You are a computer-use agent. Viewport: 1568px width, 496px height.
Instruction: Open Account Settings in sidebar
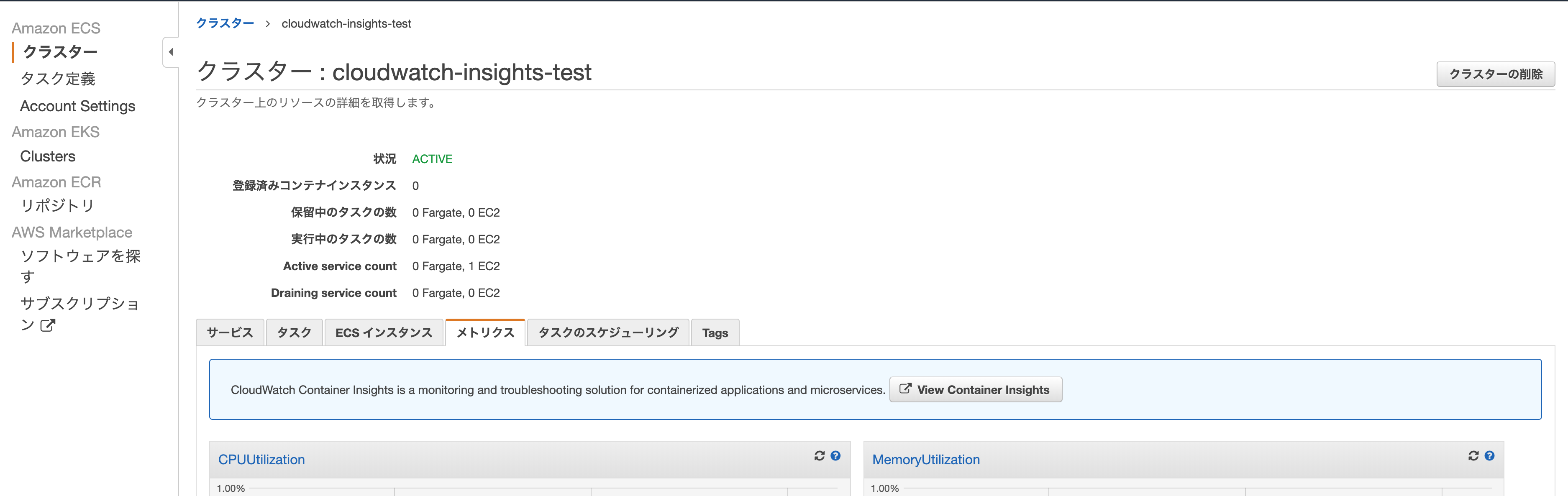(77, 107)
